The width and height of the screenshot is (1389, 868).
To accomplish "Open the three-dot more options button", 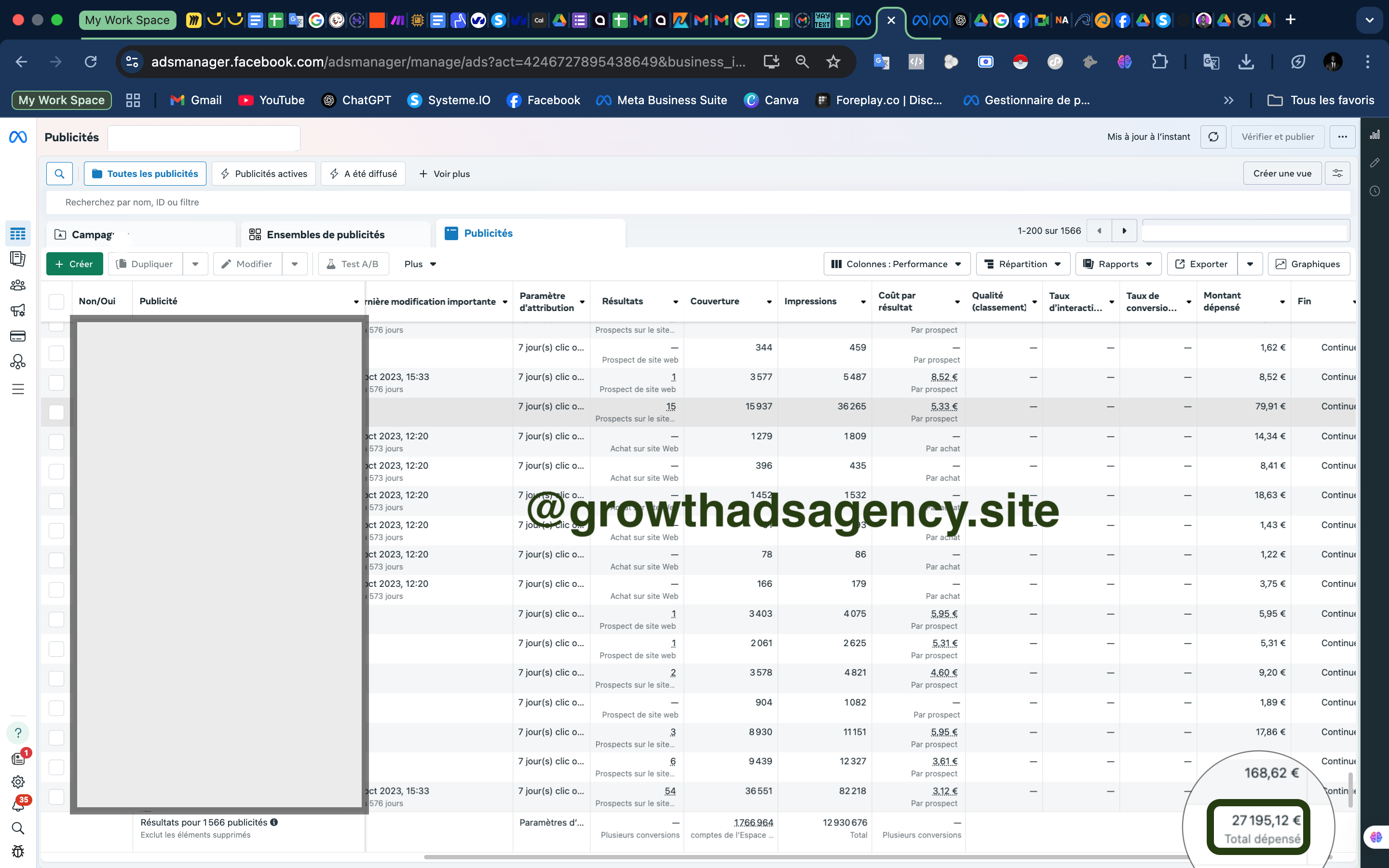I will (x=1343, y=136).
